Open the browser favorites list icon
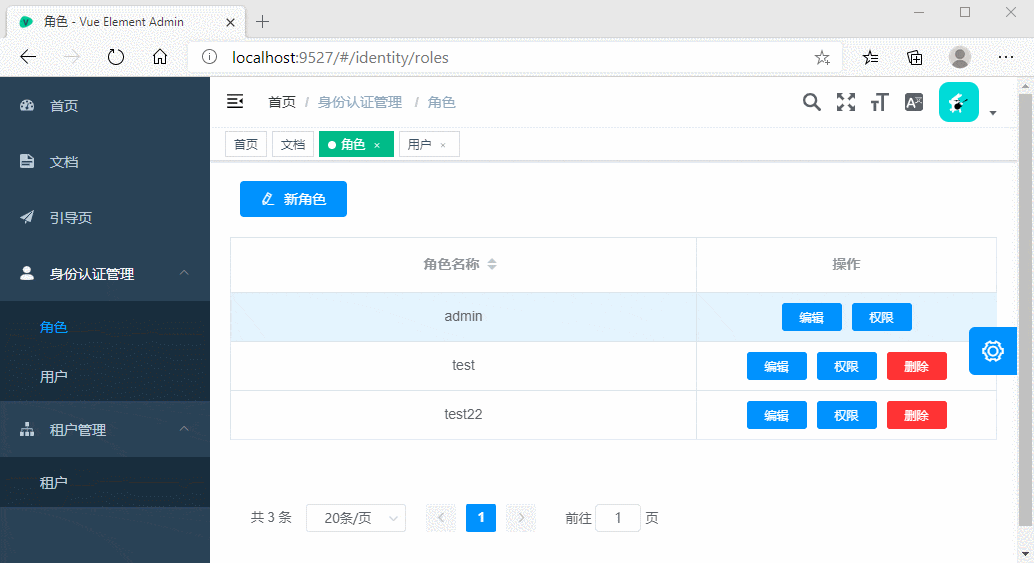This screenshot has width=1034, height=563. click(x=870, y=58)
